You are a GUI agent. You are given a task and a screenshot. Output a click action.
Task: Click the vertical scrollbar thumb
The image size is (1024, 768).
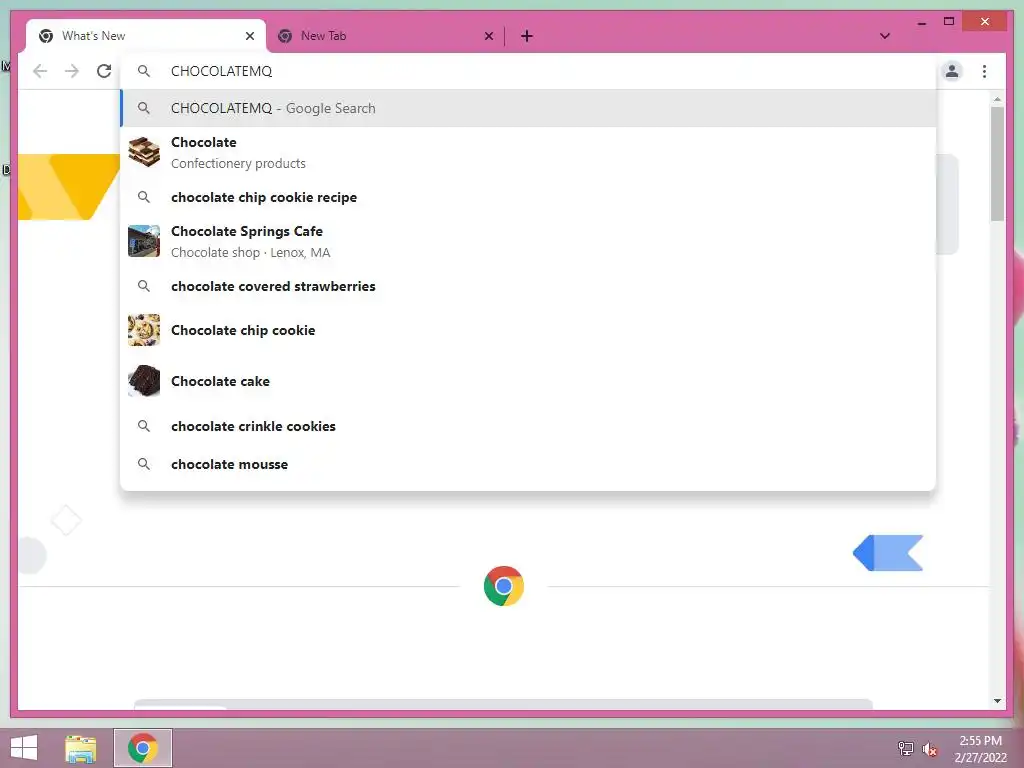tap(997, 165)
